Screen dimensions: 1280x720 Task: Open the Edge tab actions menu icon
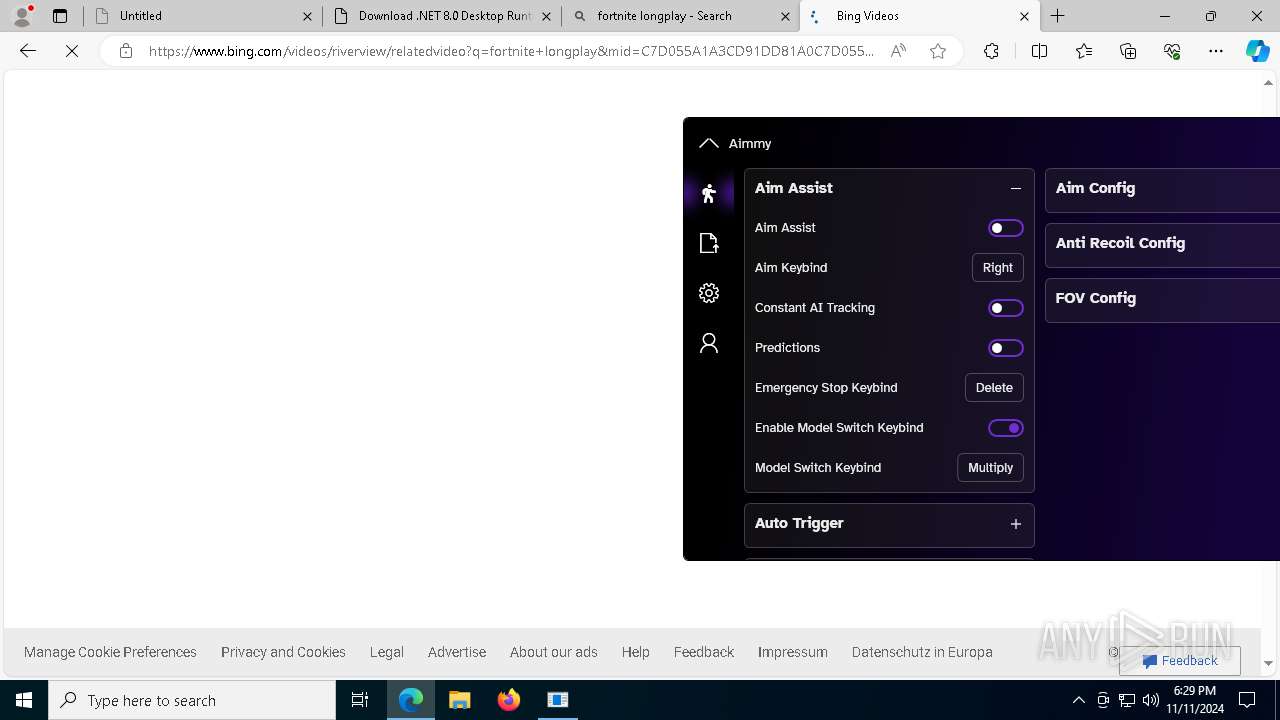(x=60, y=16)
